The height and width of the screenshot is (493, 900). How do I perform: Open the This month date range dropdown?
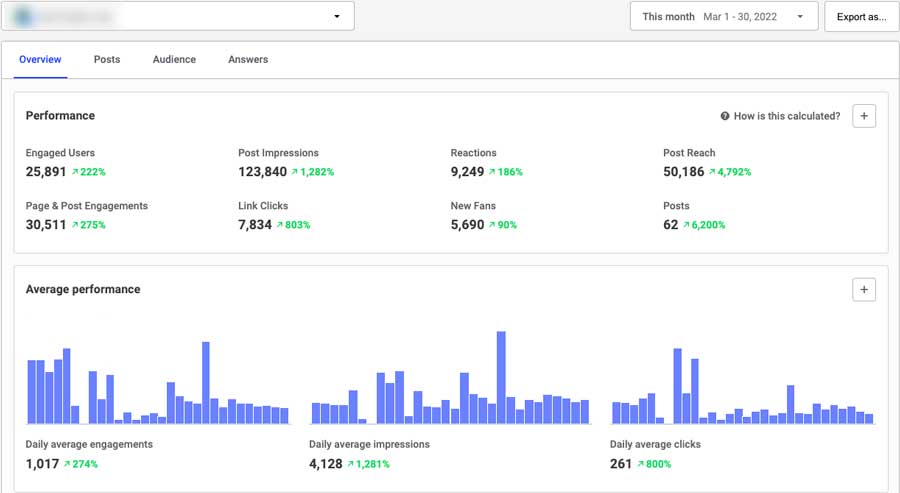724,16
